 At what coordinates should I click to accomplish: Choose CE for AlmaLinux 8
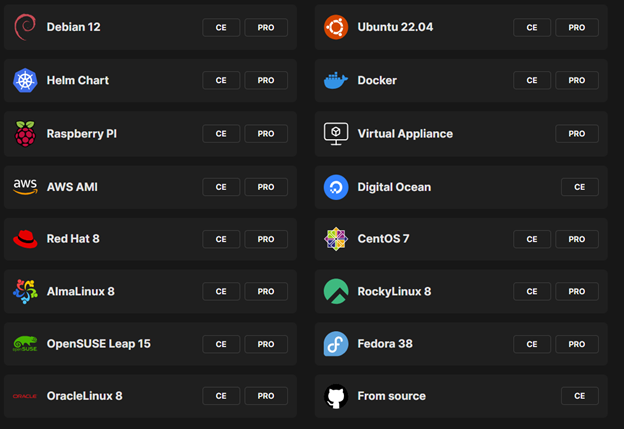coord(221,291)
